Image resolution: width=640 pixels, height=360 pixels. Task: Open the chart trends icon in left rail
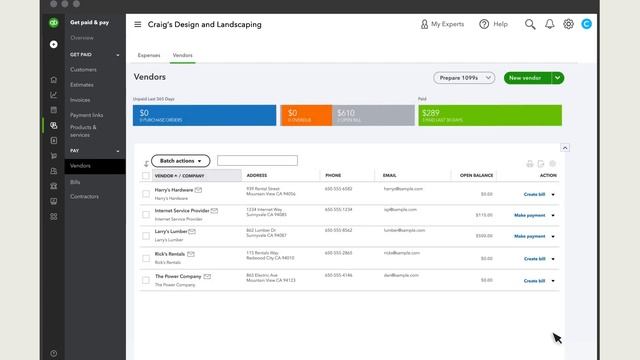click(53, 95)
